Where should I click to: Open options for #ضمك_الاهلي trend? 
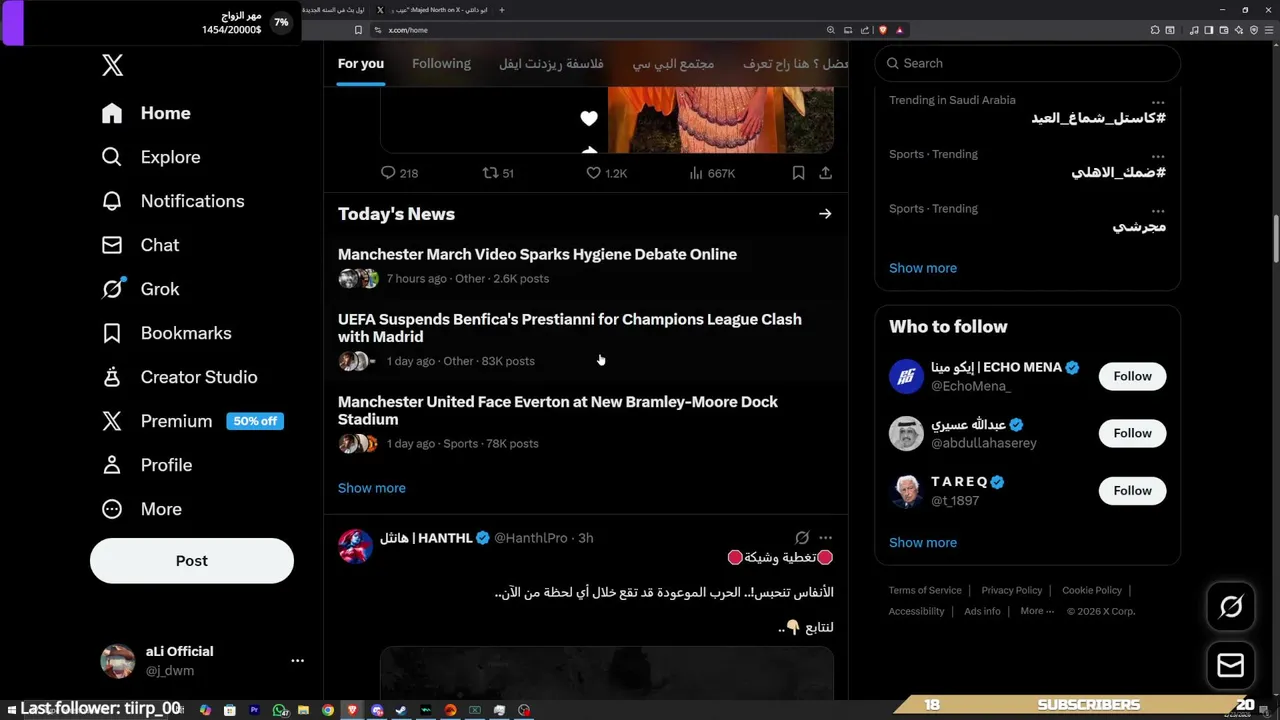pos(1157,156)
